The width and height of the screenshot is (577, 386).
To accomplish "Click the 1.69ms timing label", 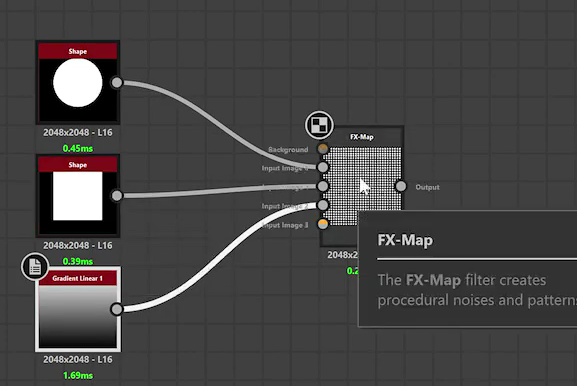I will [x=78, y=375].
